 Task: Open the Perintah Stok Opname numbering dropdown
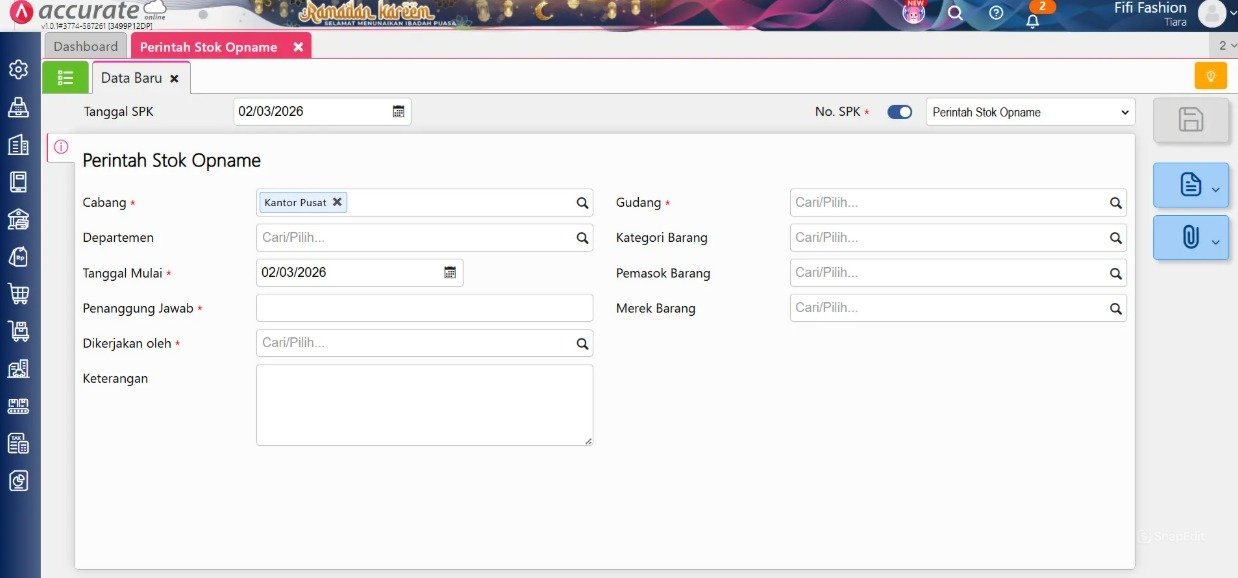click(1030, 112)
